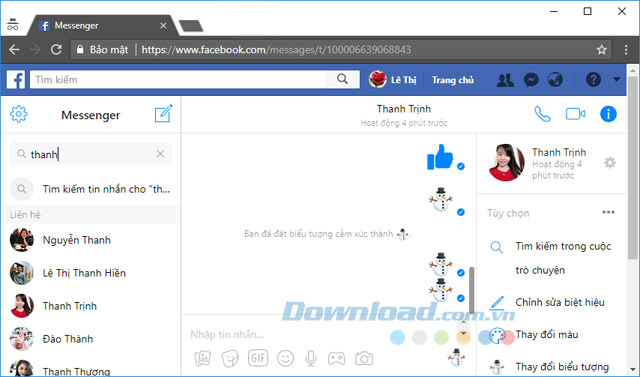Record a voice clip
The image size is (640, 377).
coord(311,358)
